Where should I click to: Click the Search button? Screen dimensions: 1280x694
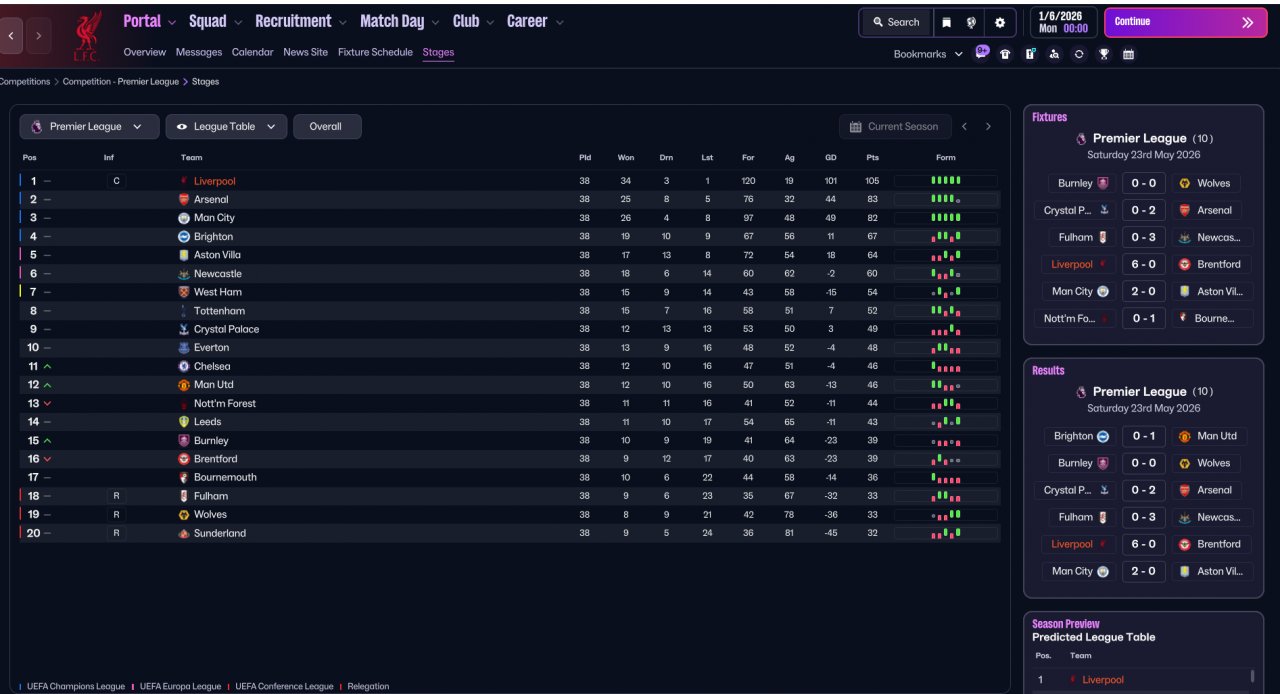[x=896, y=22]
